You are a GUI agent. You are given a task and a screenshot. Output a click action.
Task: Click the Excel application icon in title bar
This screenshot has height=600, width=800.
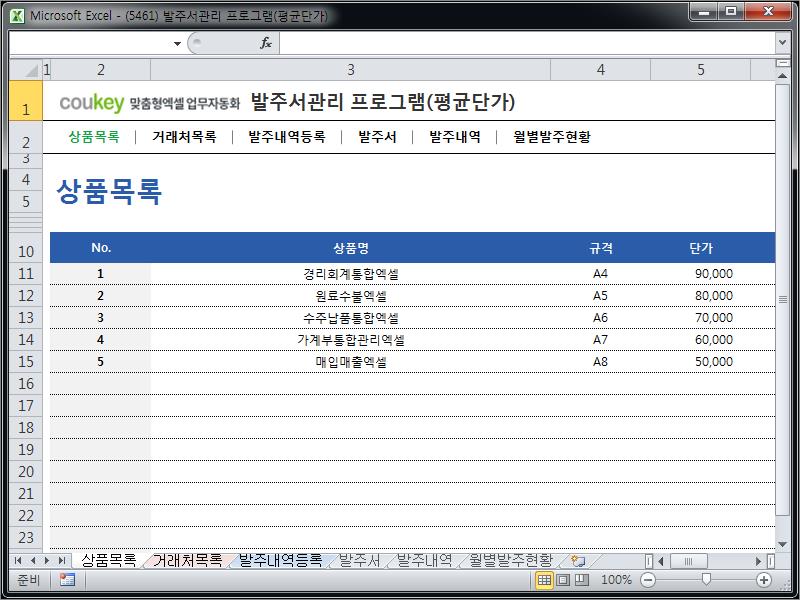[17, 15]
